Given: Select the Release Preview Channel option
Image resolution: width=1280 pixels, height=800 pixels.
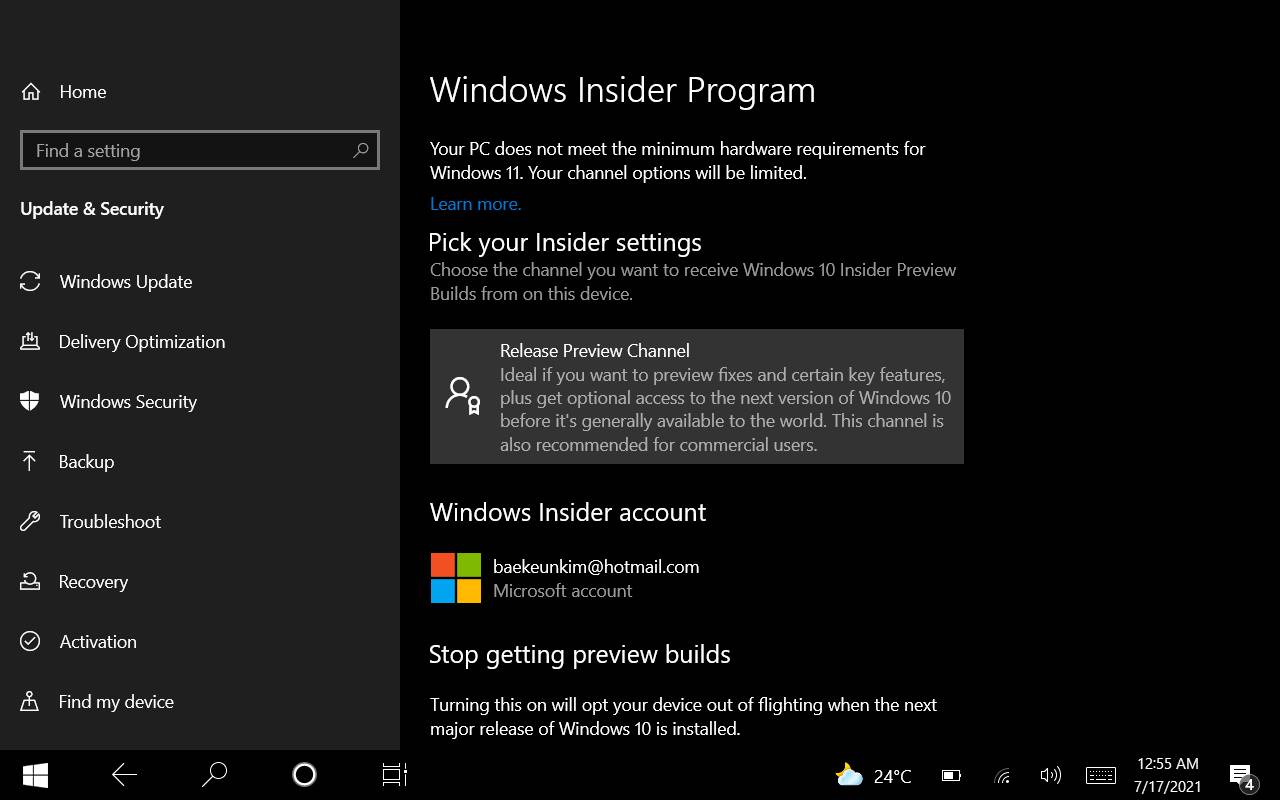Looking at the screenshot, I should [x=697, y=396].
